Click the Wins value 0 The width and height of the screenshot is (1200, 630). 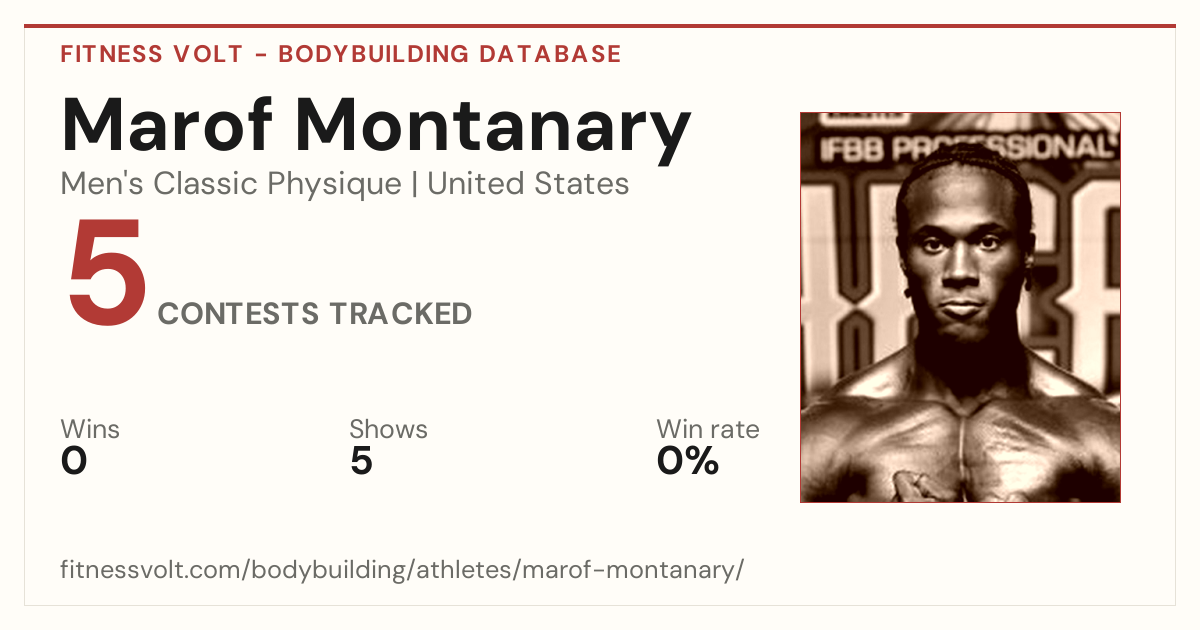coord(74,461)
